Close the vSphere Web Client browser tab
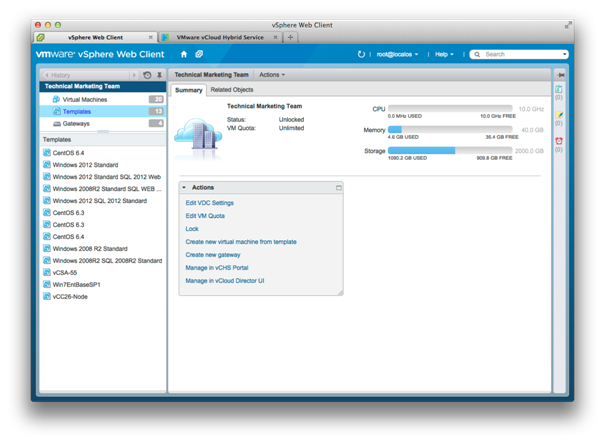Viewport: 604px width, 443px height. coord(151,37)
